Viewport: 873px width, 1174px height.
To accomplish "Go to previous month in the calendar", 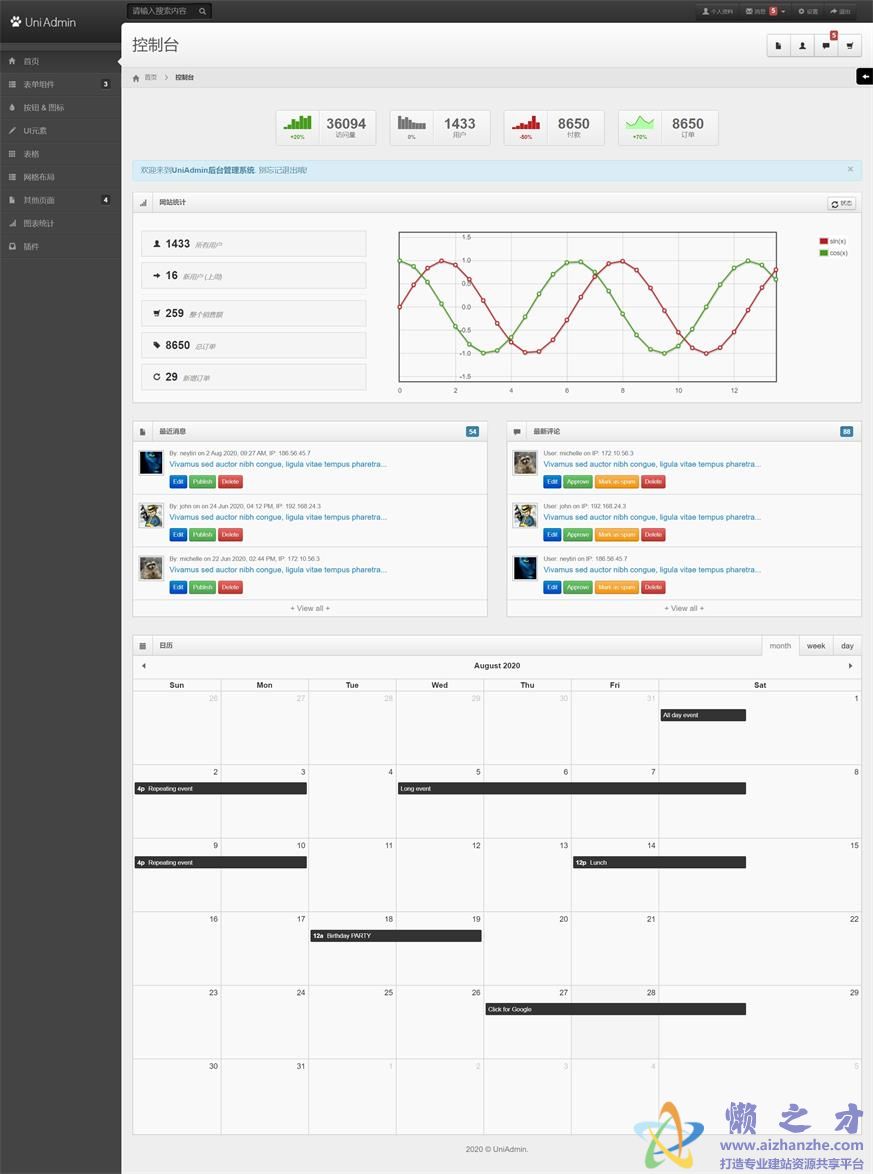I will (143, 666).
